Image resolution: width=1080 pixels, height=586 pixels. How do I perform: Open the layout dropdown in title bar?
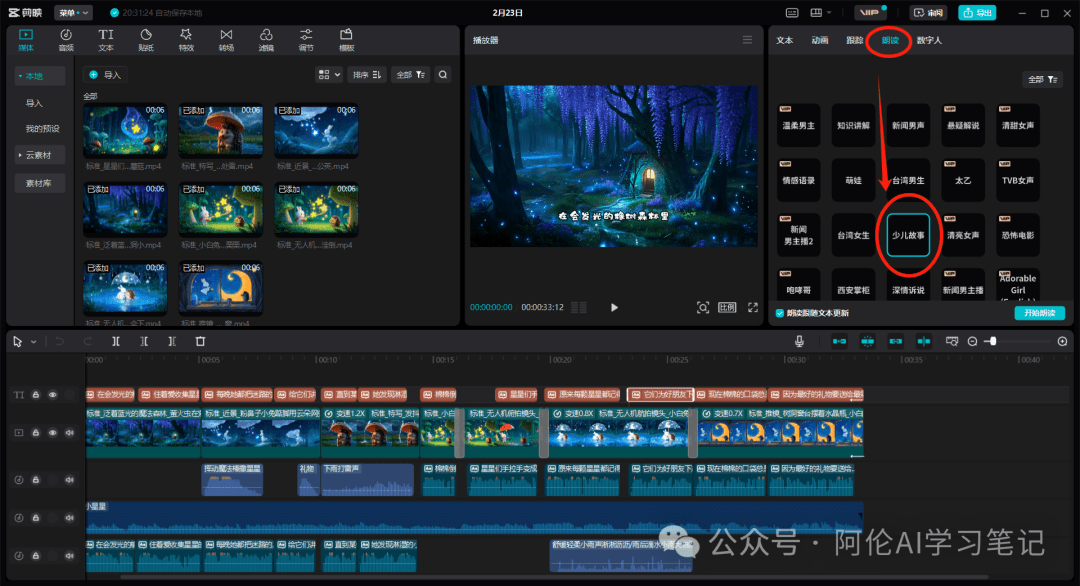pyautogui.click(x=820, y=12)
